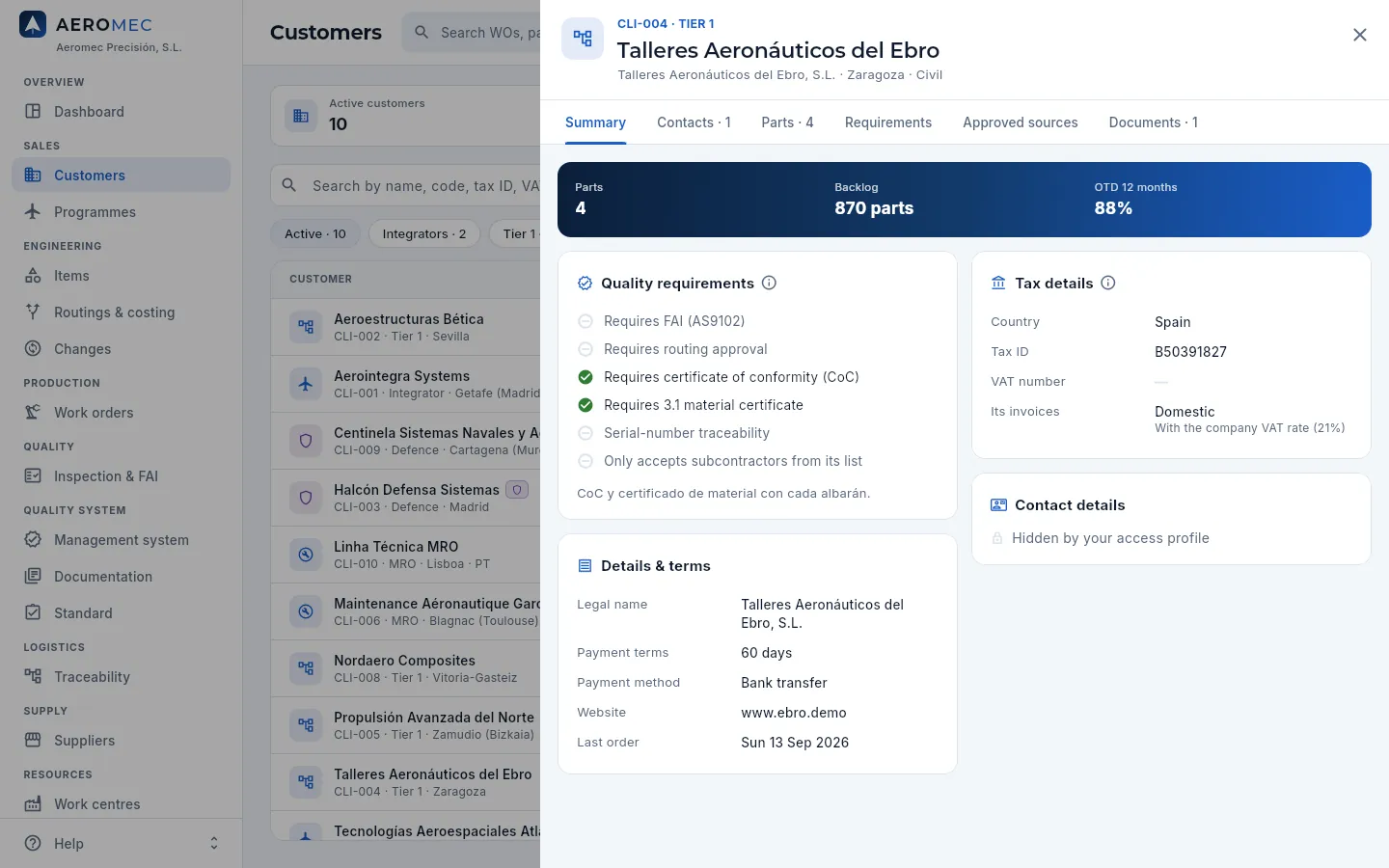1389x868 pixels.
Task: Click the Search WOs search field
Action: click(x=473, y=33)
